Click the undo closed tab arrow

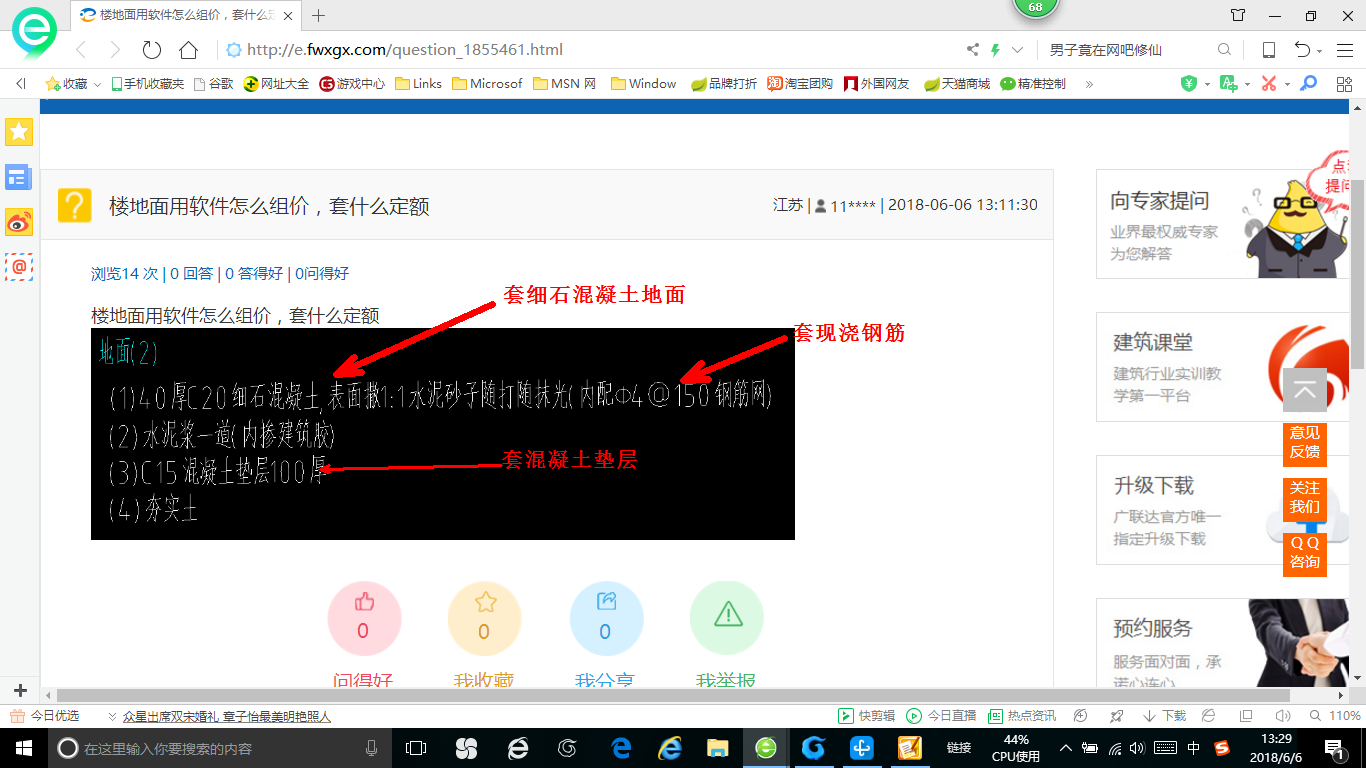click(x=1302, y=50)
